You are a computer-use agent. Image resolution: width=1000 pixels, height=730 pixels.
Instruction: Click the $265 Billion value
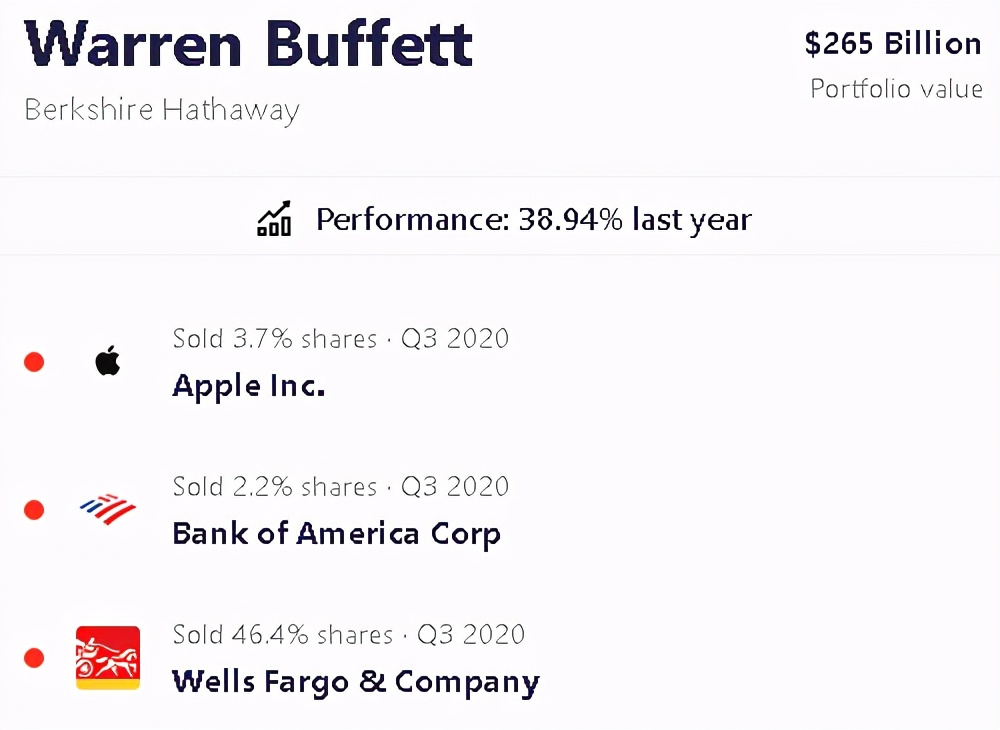(x=893, y=44)
